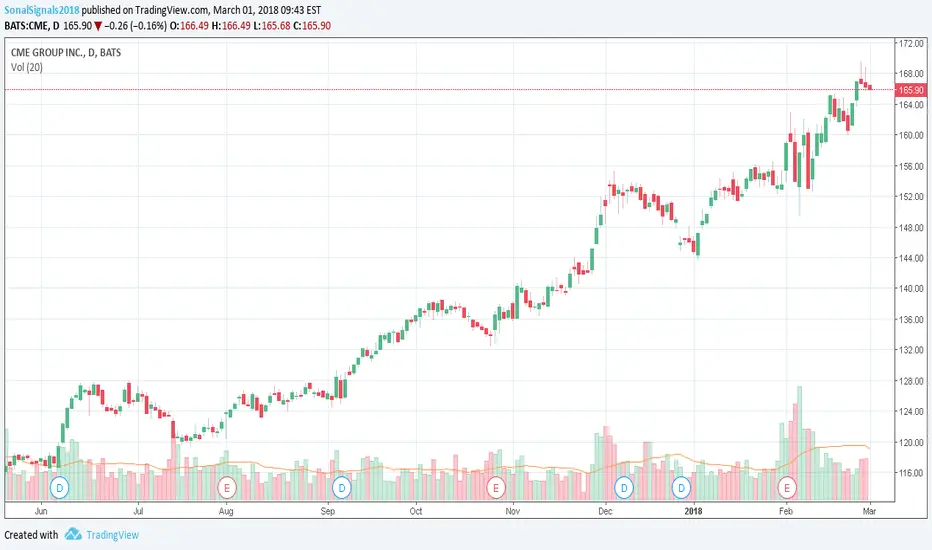Select the dividend marker just before 2018
This screenshot has width=932, height=550.
(681, 488)
